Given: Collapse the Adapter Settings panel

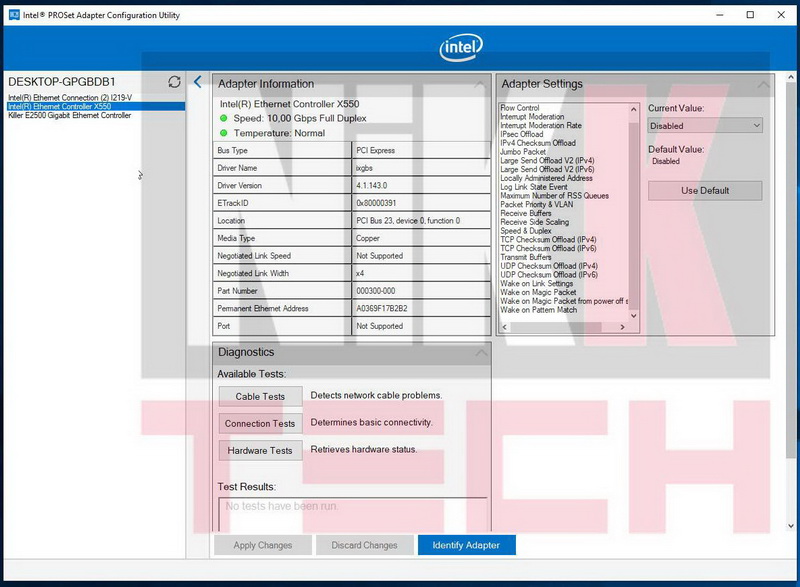Looking at the screenshot, I should pyautogui.click(x=763, y=84).
